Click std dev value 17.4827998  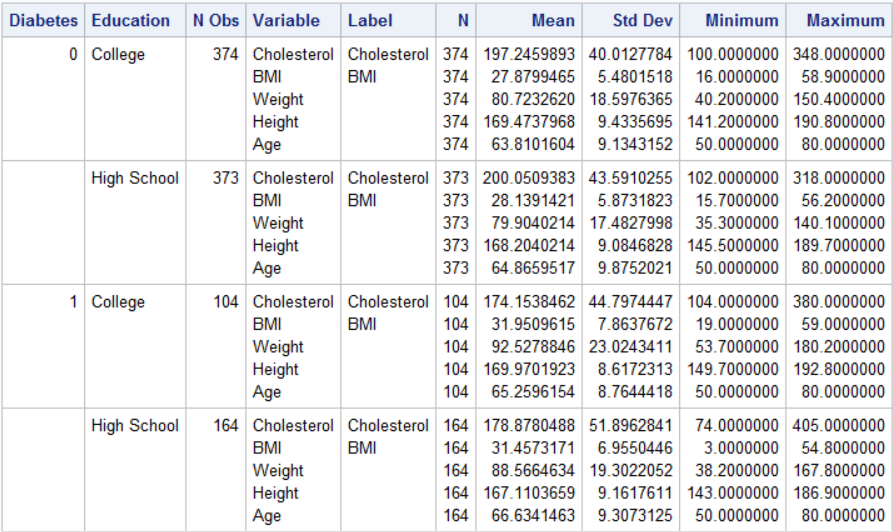[630, 223]
